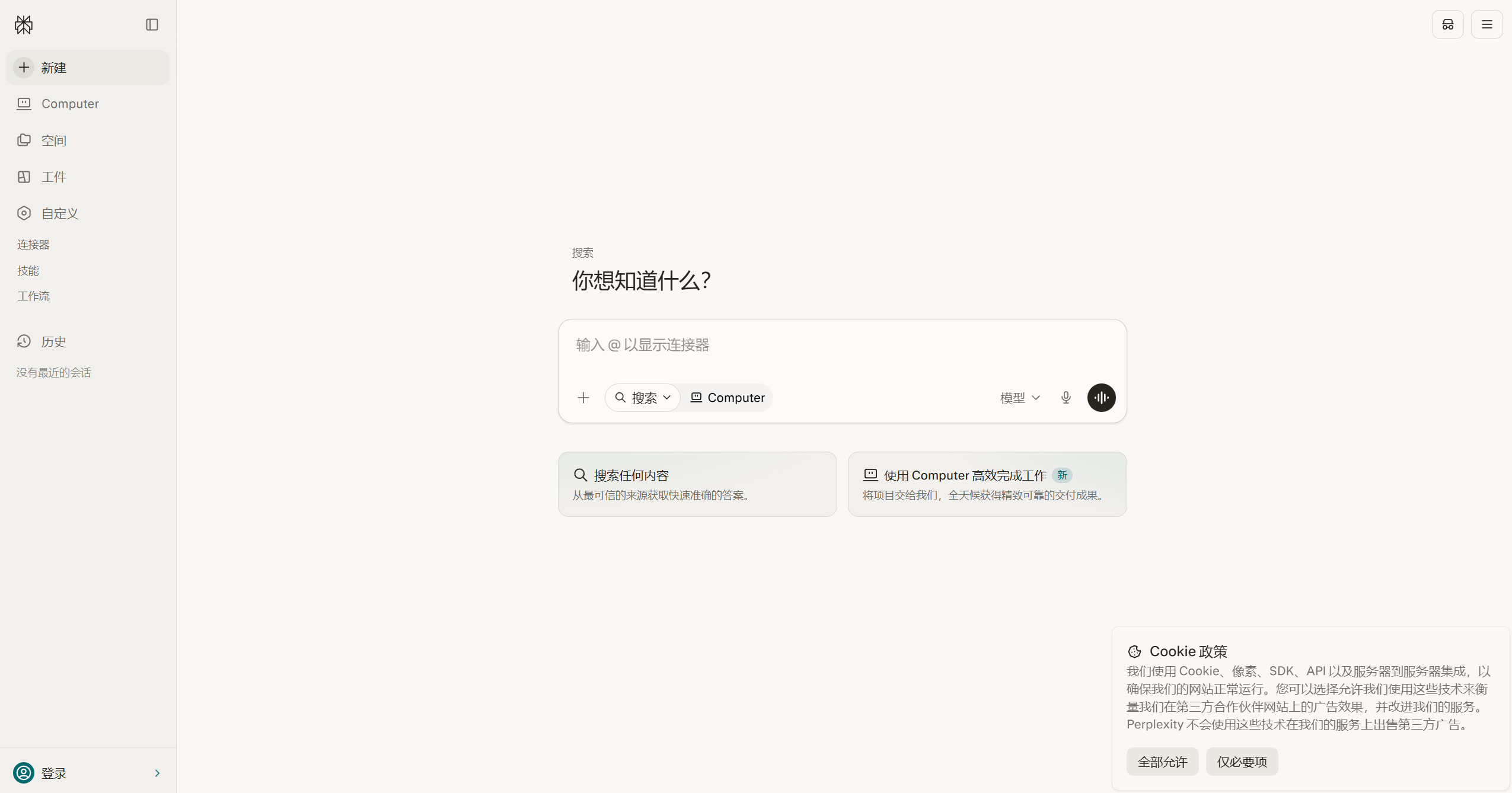This screenshot has height=793, width=1512.
Task: Expand the 模型 model dropdown
Action: tap(1020, 398)
